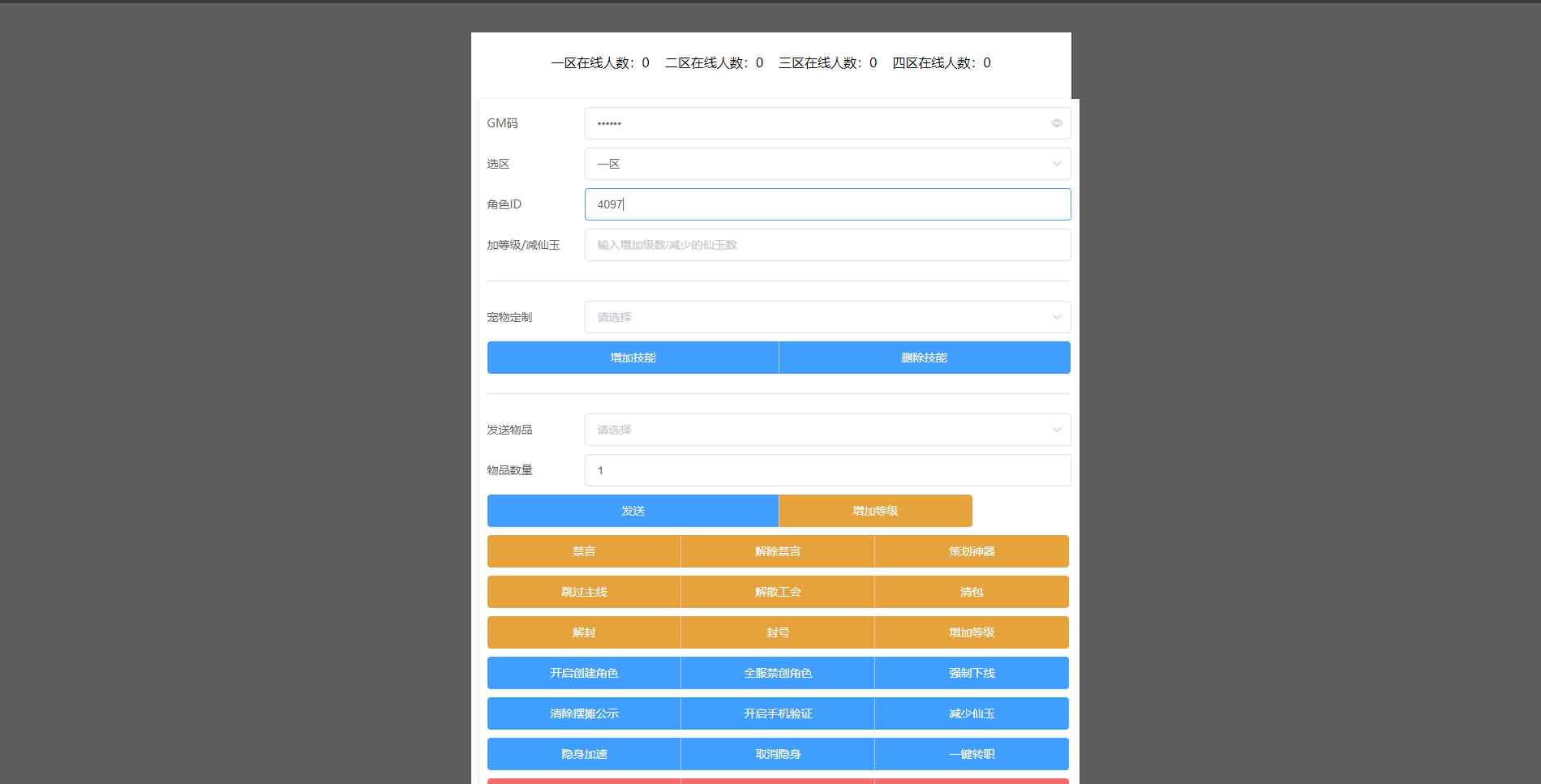1541x784 pixels.
Task: Click the 清包 button
Action: (972, 592)
